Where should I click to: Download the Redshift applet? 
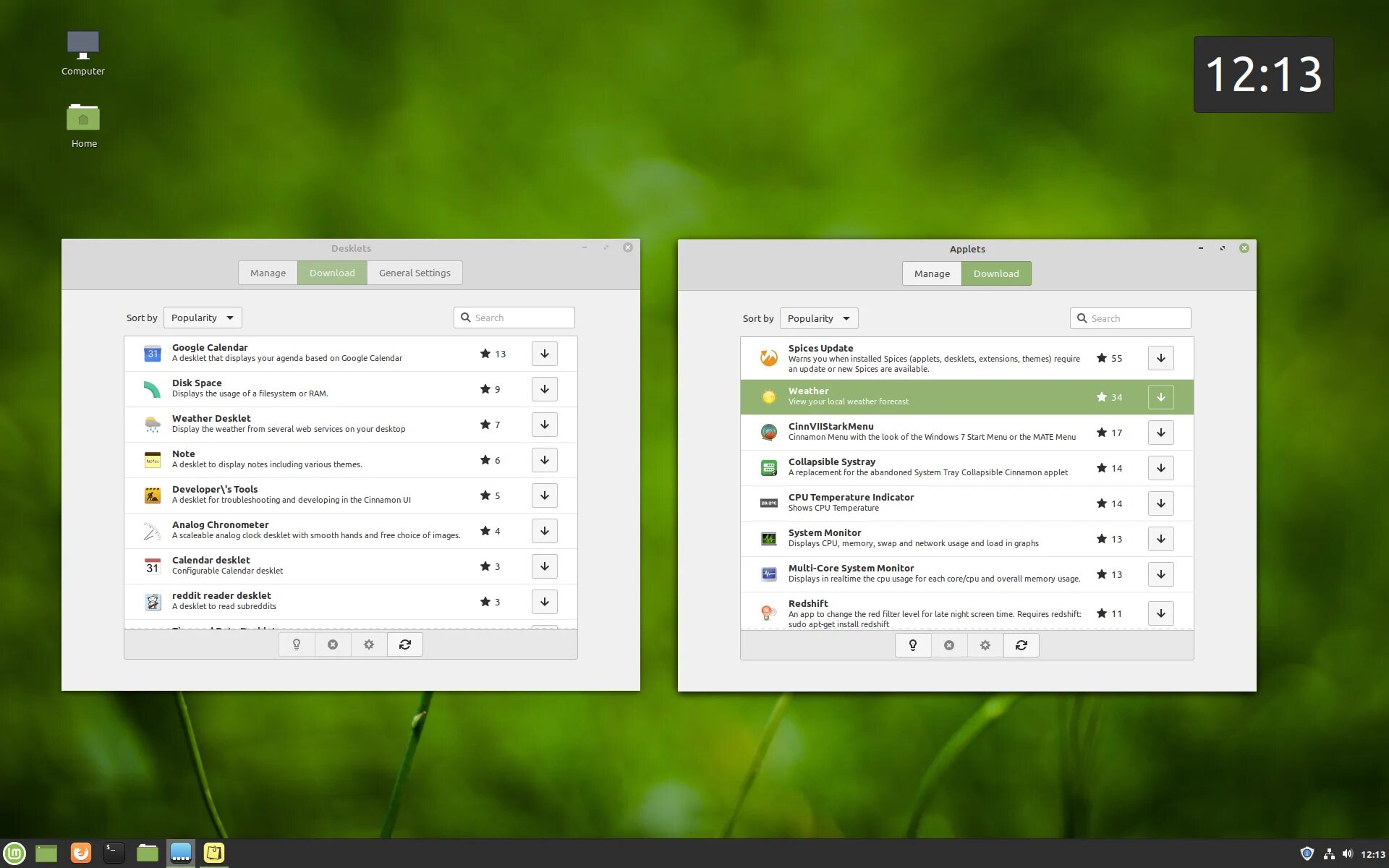(1160, 613)
